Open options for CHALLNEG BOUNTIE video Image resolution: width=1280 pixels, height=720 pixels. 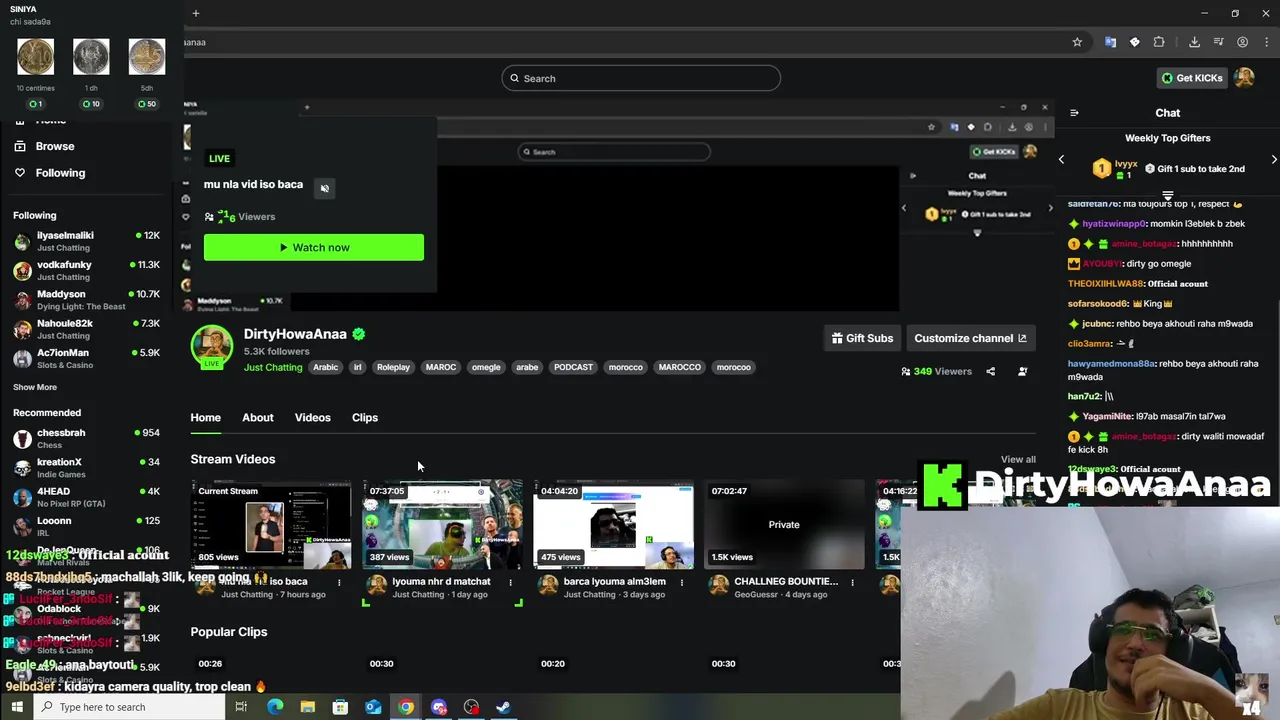point(852,582)
